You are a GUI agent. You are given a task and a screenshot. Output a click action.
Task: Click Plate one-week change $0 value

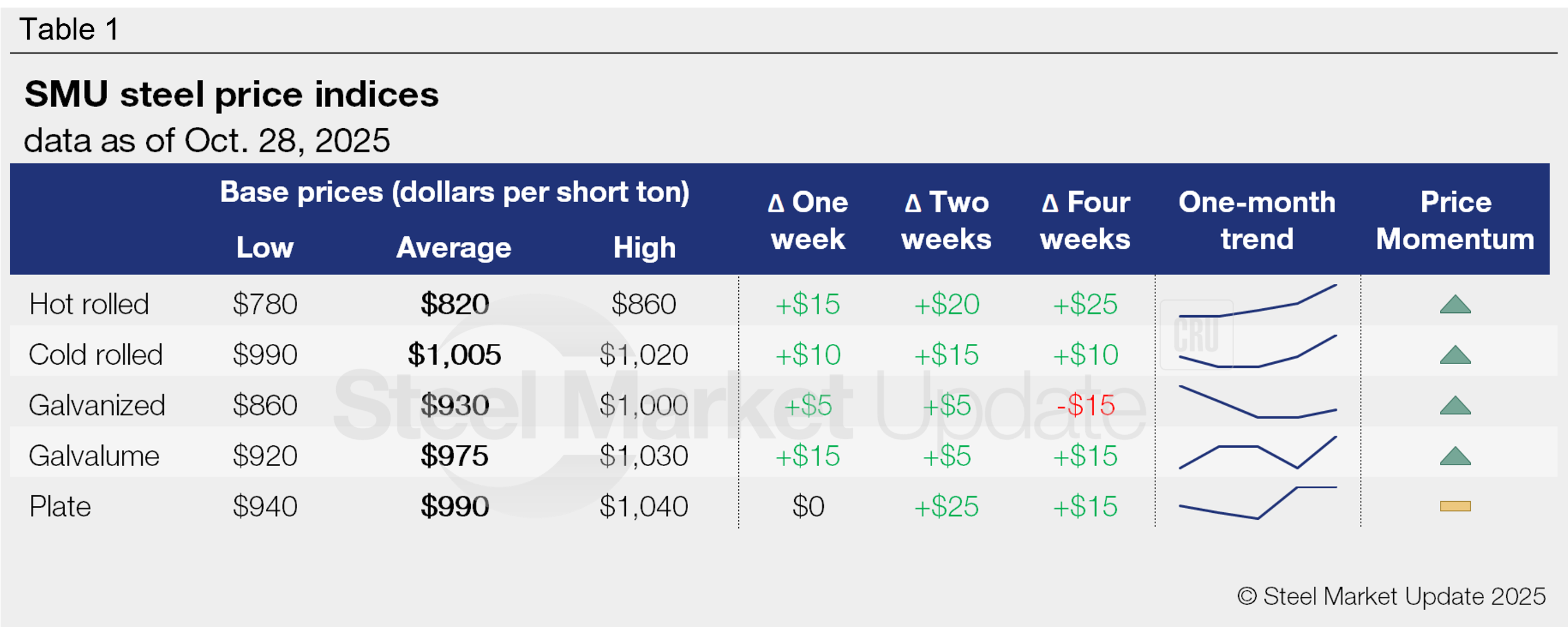pyautogui.click(x=808, y=506)
